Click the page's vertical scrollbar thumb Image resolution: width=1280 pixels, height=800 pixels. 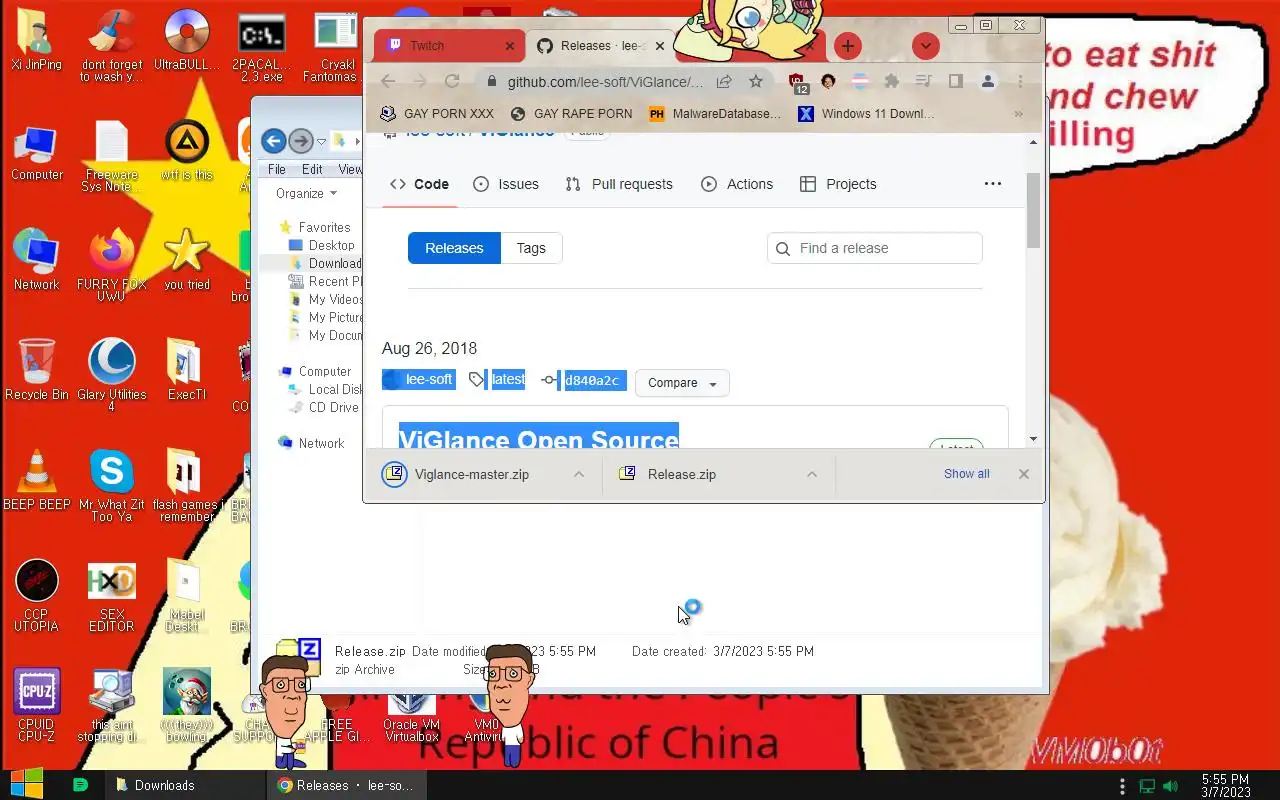(1034, 210)
